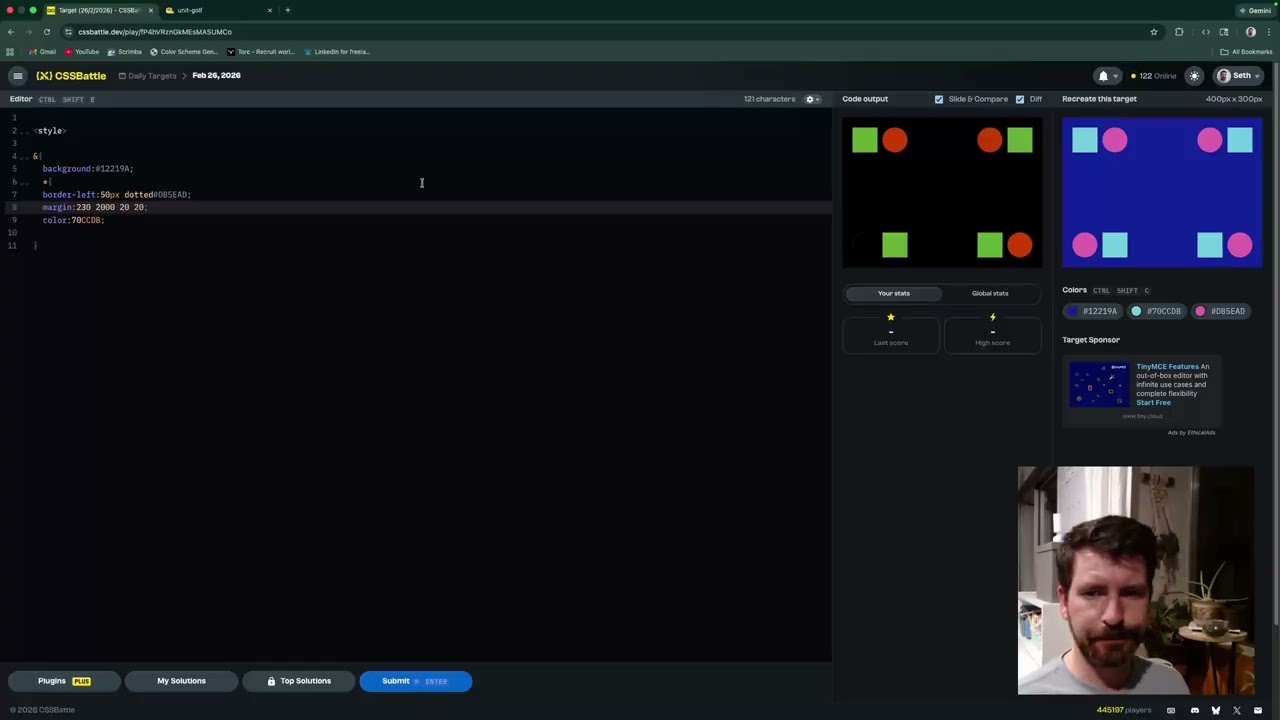This screenshot has height=720, width=1280.
Task: Click the CSSBattle logo
Action: point(71,76)
